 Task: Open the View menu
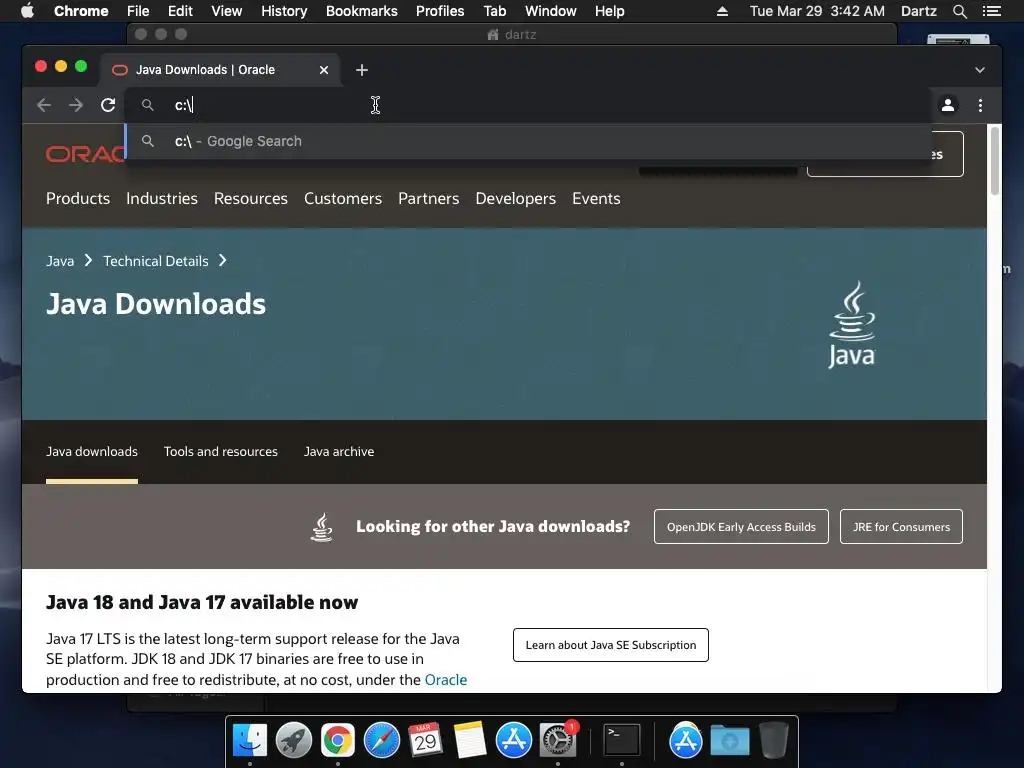coord(227,11)
